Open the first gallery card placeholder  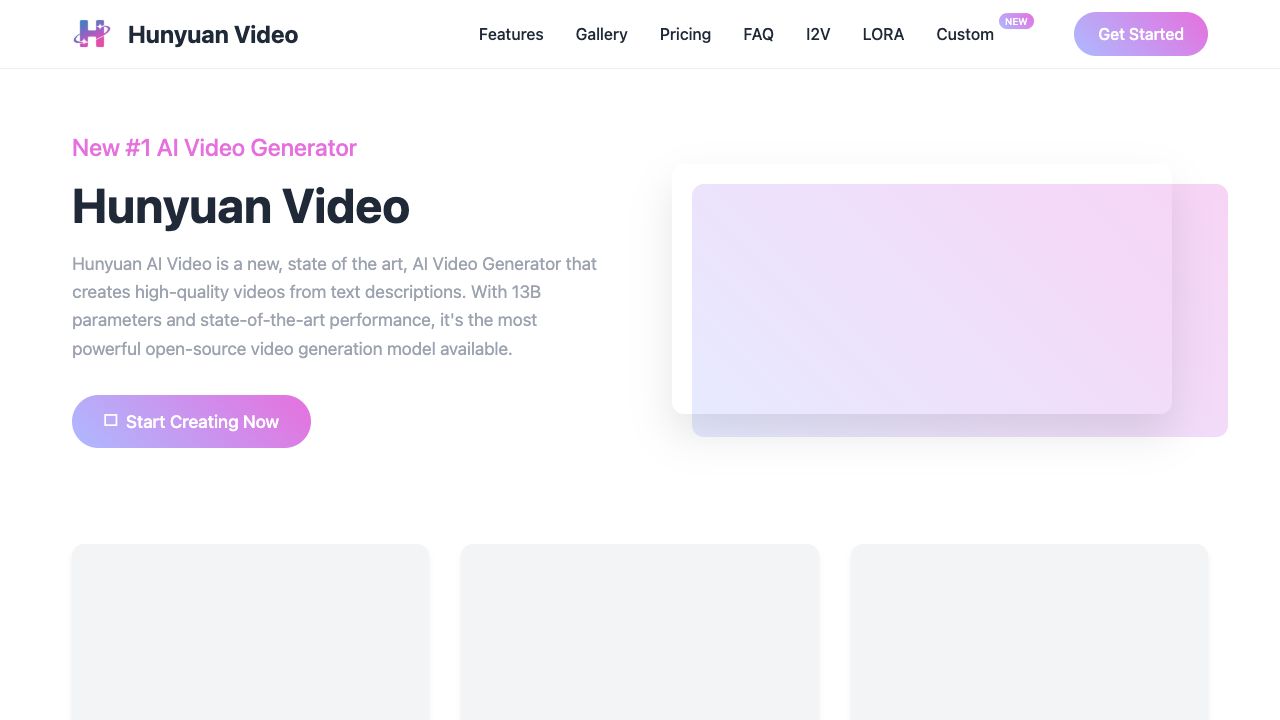tap(250, 632)
